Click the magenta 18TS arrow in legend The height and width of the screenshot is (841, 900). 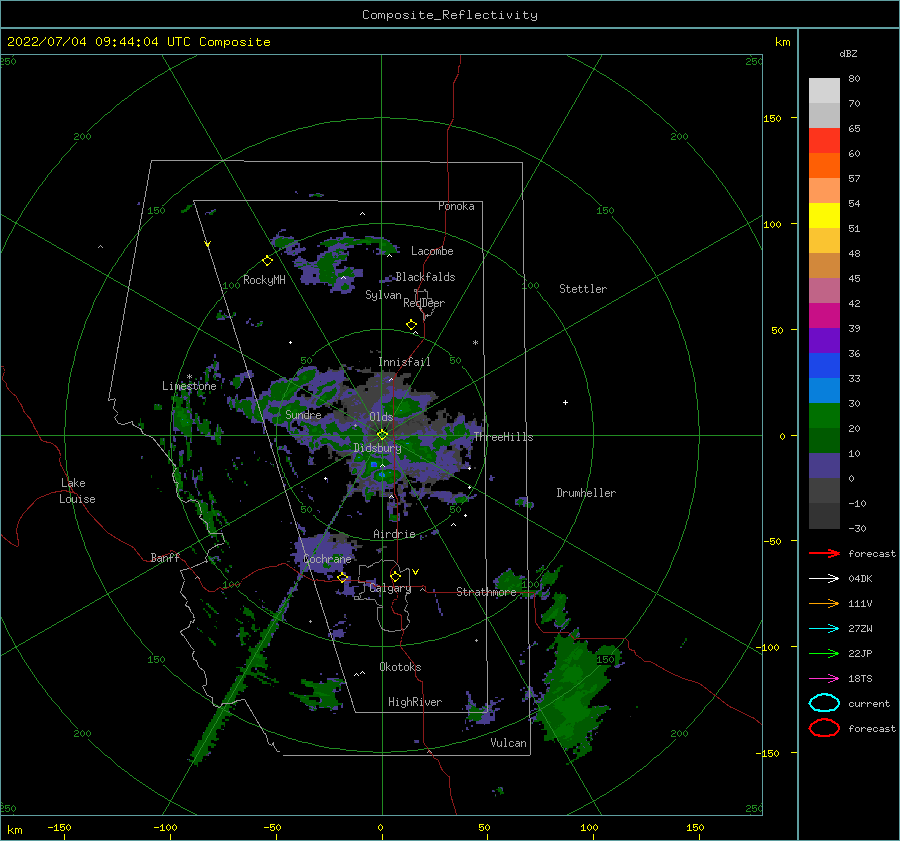824,678
